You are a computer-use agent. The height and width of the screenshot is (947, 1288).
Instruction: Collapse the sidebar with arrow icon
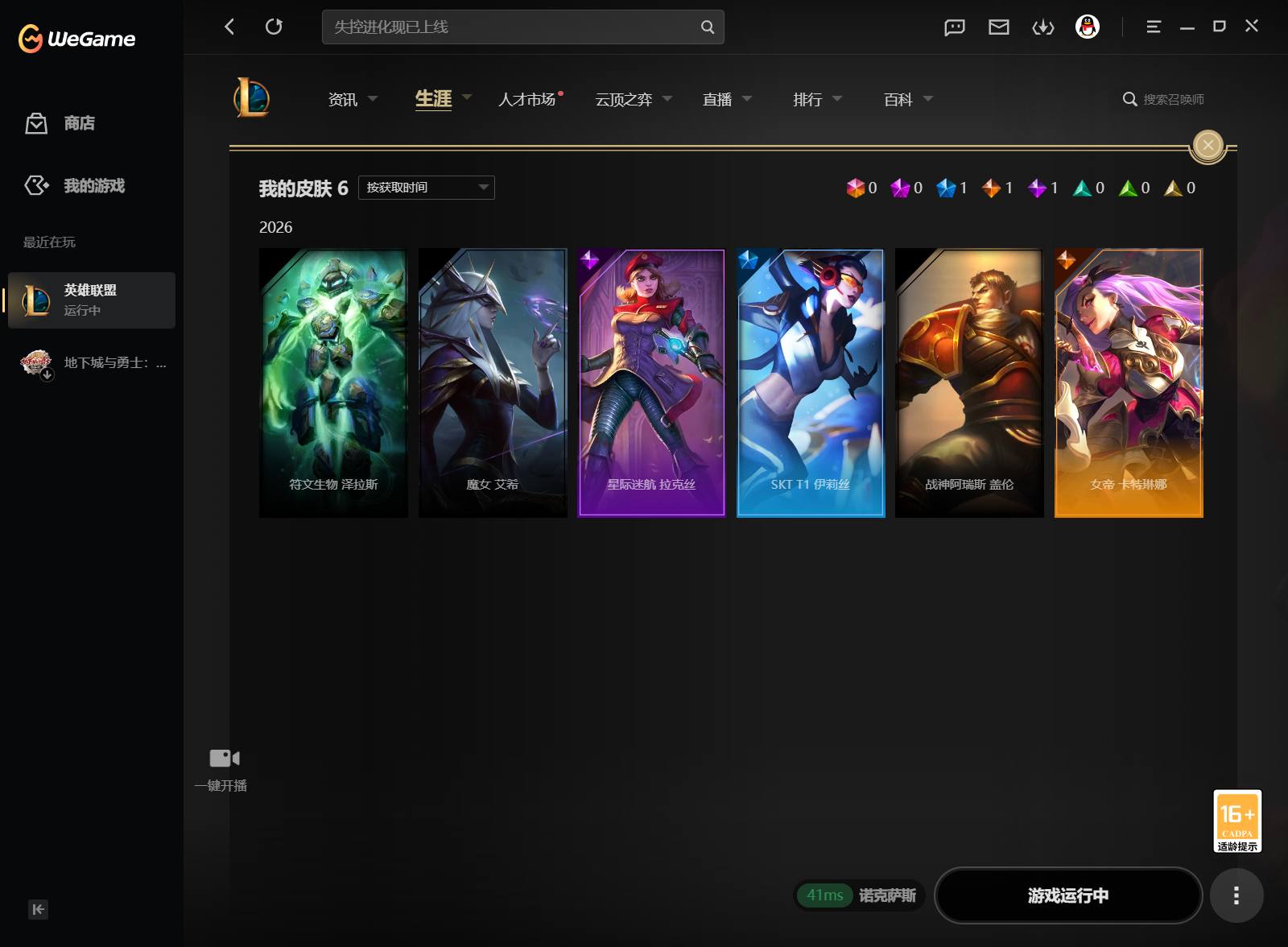coord(38,909)
